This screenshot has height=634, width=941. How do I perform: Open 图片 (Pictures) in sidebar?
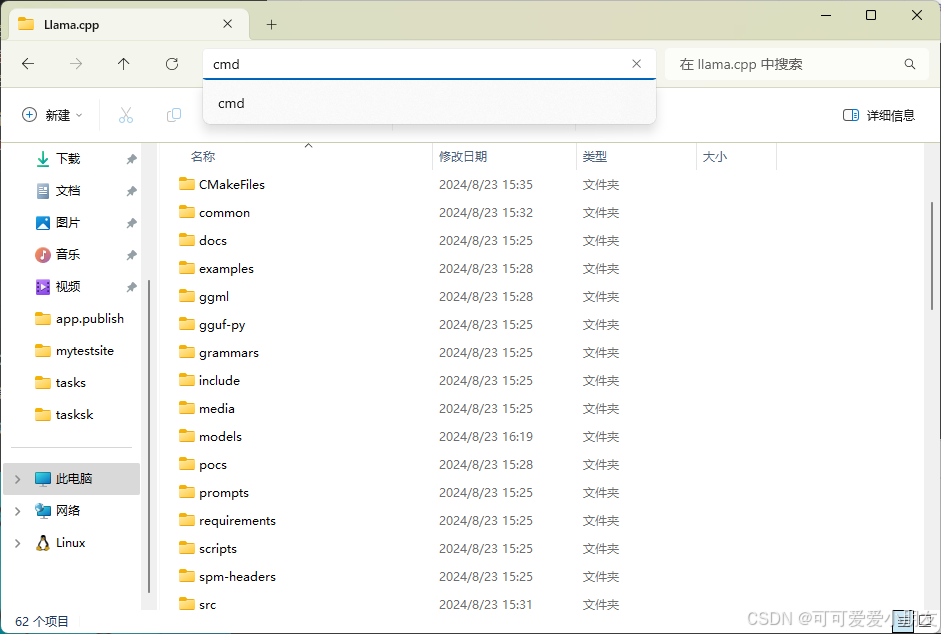67,223
